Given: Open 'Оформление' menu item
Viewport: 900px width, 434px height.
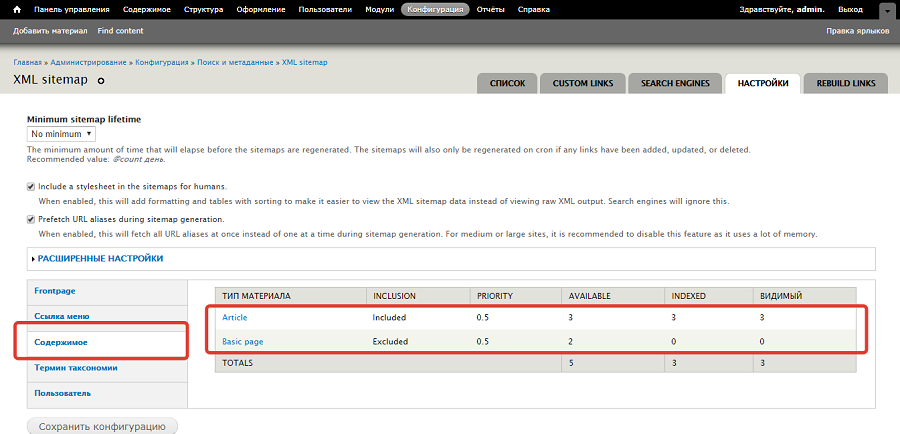Looking at the screenshot, I should [x=260, y=9].
